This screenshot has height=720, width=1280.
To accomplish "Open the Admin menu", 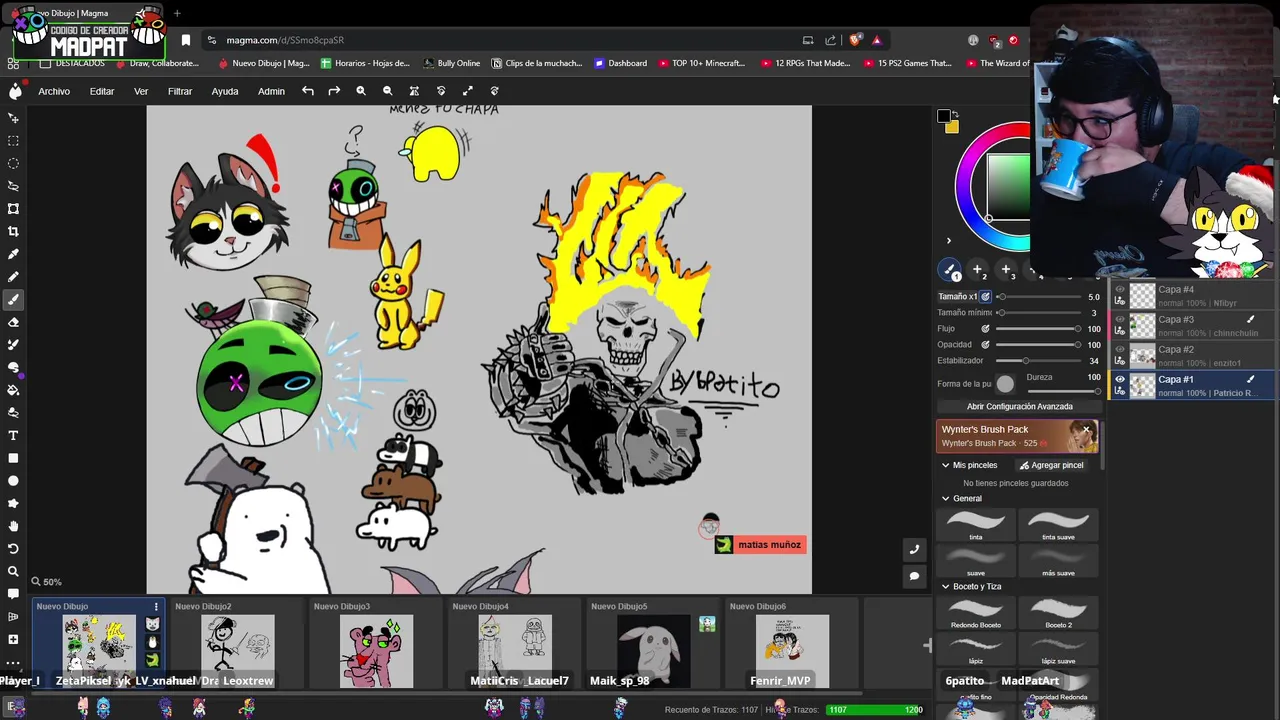I will point(271,91).
